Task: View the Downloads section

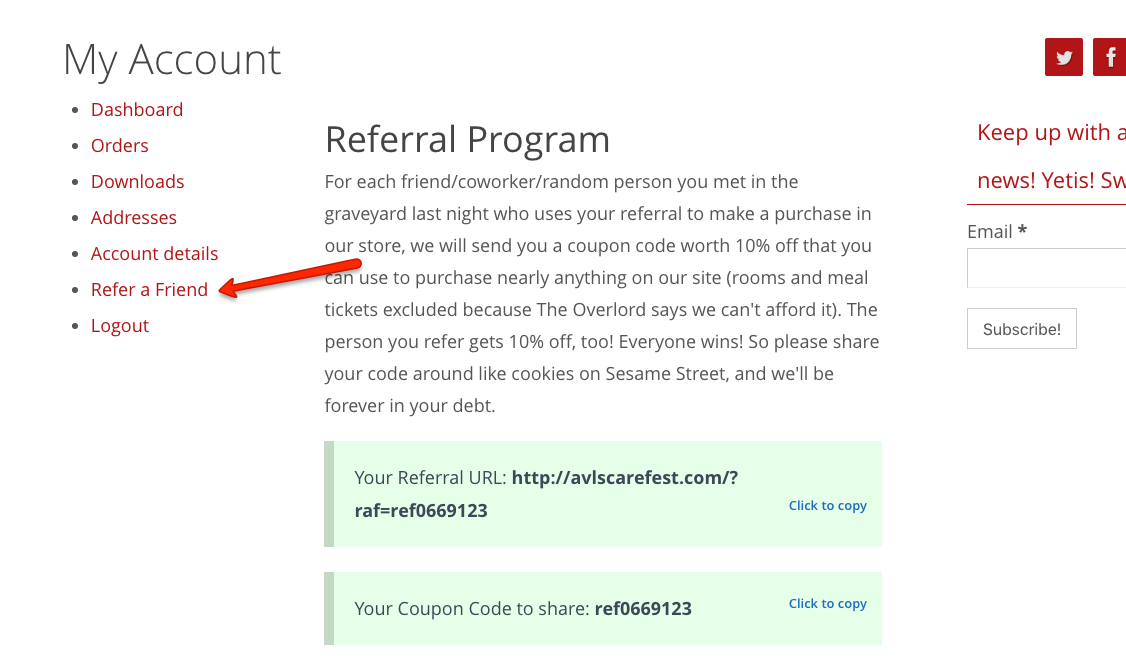Action: pyautogui.click(x=137, y=181)
